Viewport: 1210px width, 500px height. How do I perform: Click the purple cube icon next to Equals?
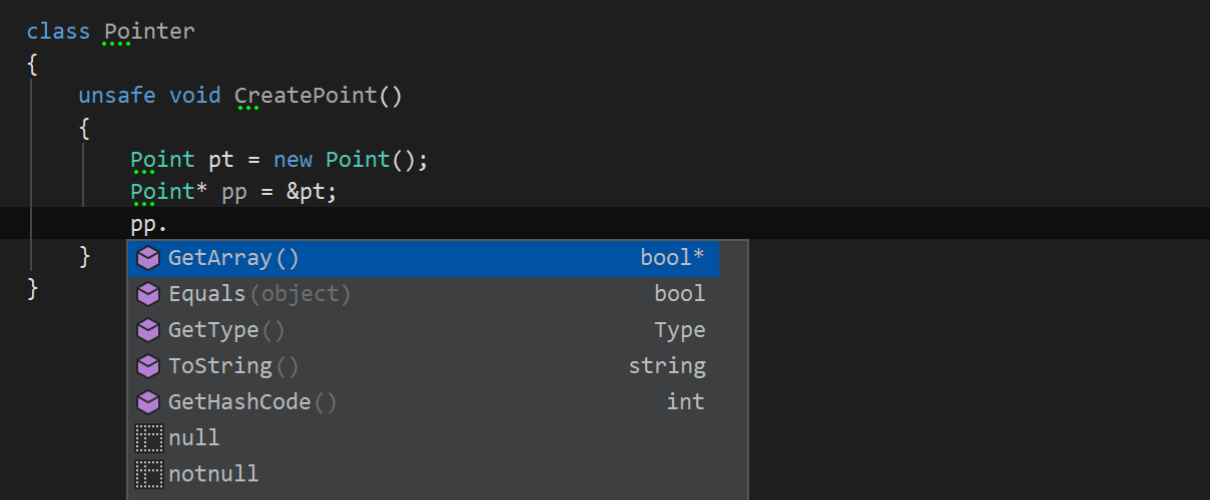pyautogui.click(x=148, y=295)
